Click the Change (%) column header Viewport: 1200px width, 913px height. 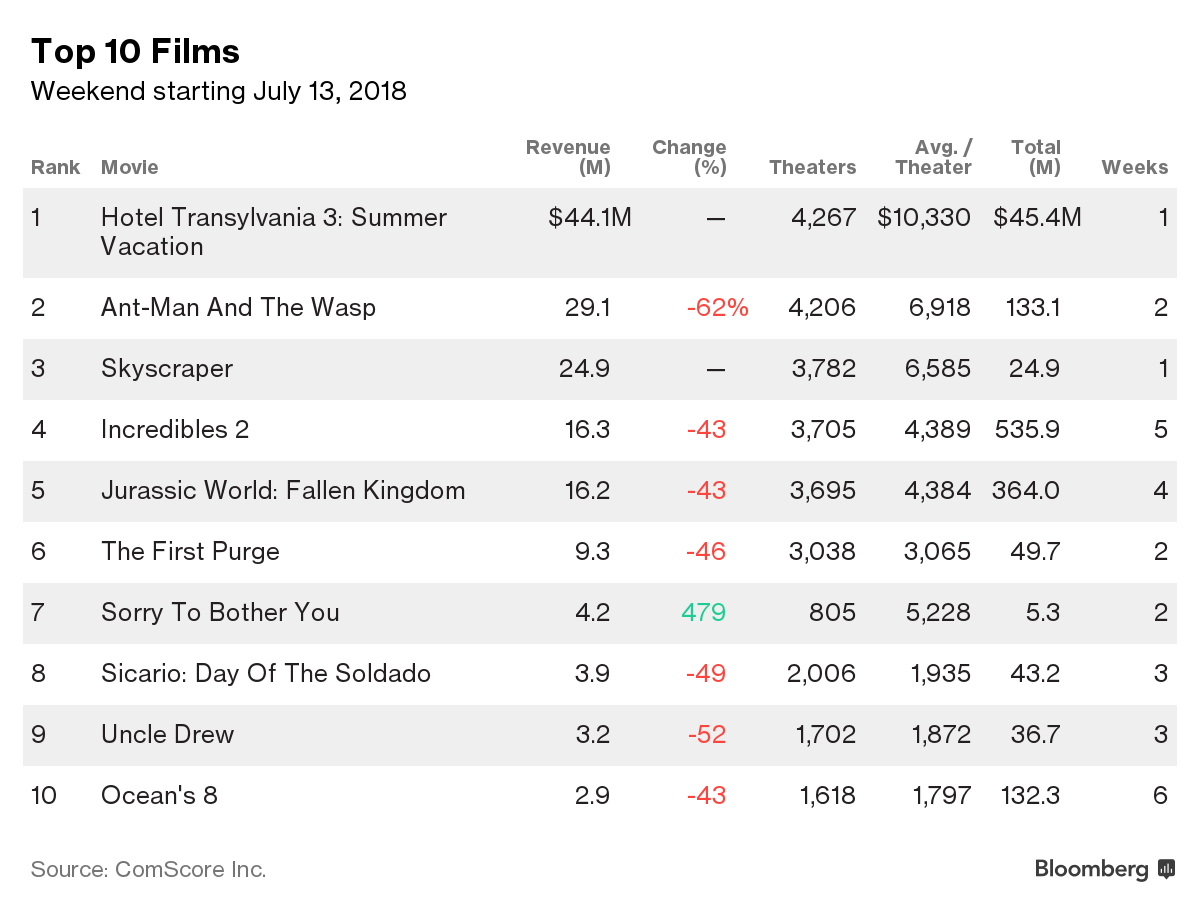pos(689,157)
